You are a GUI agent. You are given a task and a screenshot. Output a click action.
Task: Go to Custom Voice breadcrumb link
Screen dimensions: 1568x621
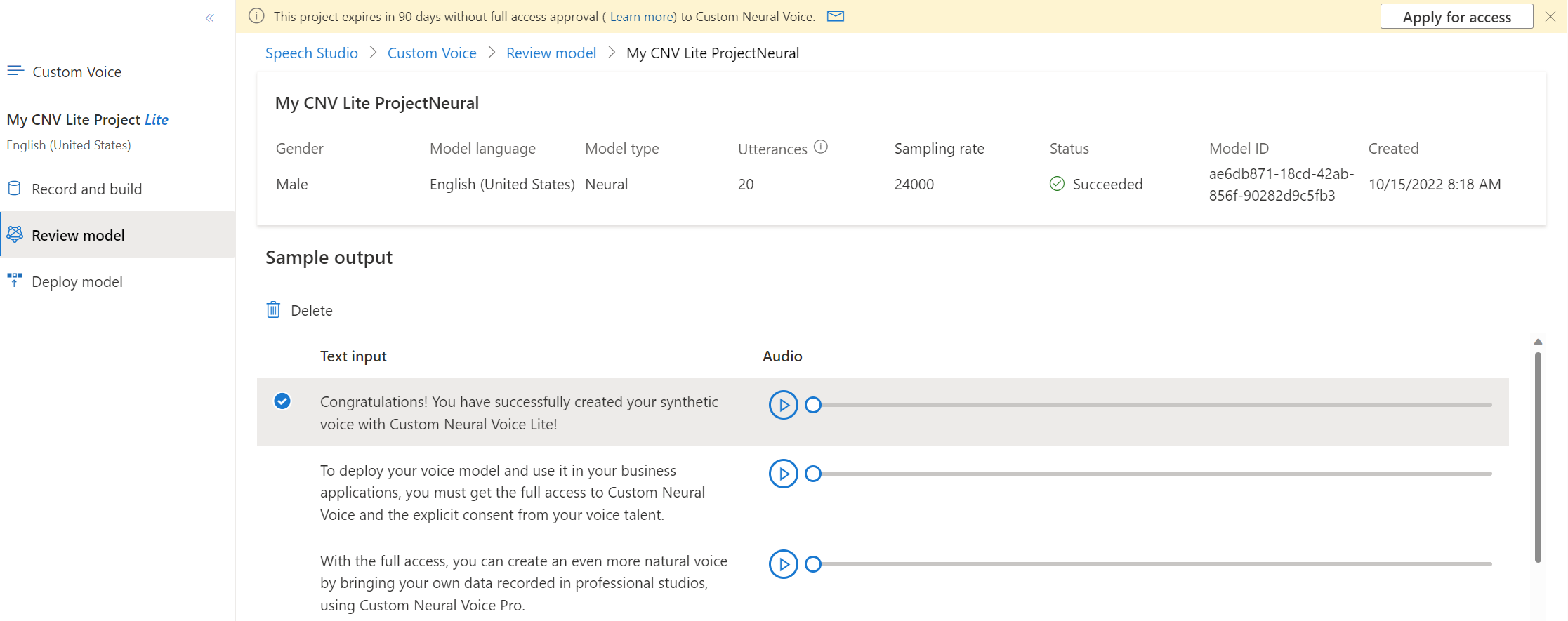click(x=432, y=53)
